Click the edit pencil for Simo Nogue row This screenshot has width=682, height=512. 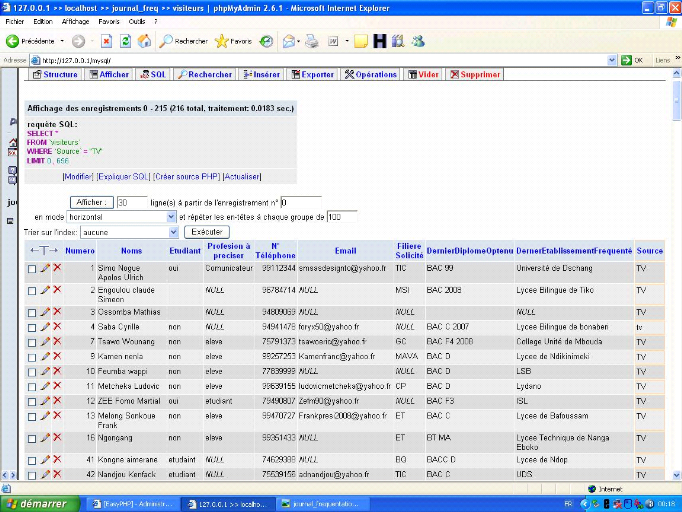coord(44,268)
